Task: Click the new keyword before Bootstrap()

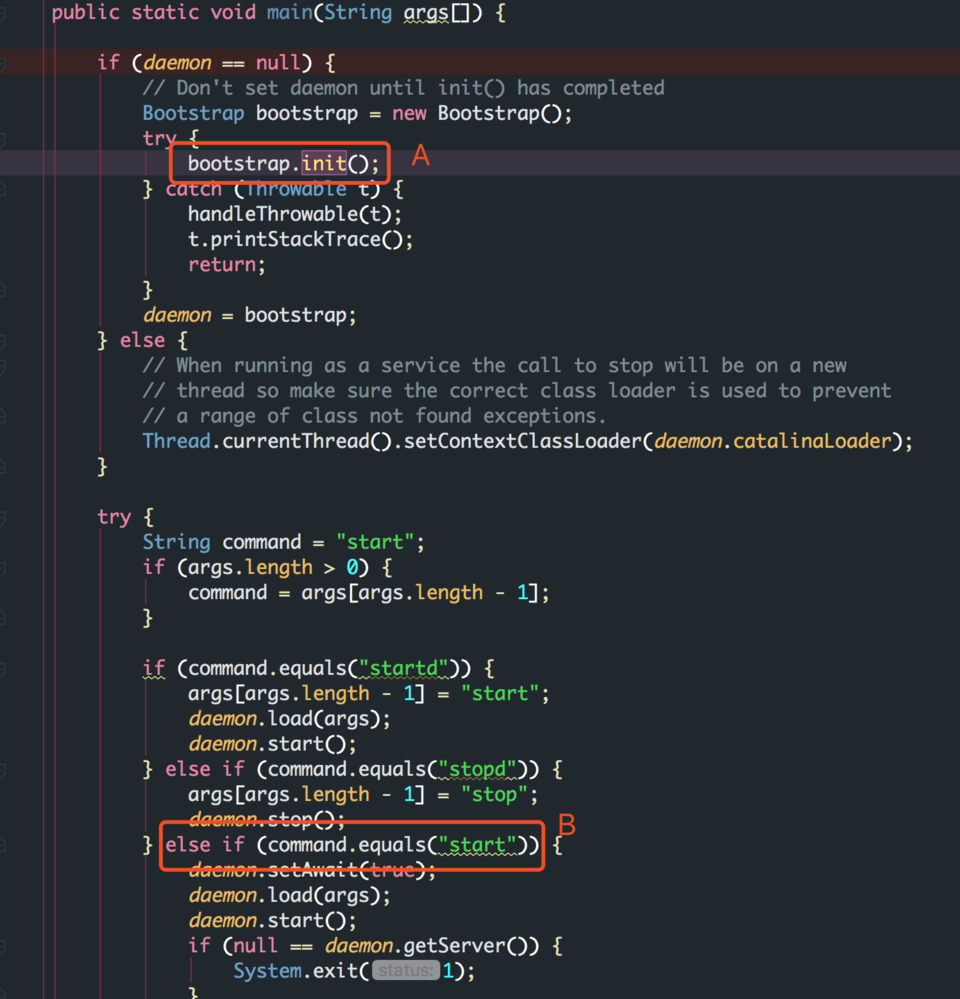Action: pos(409,113)
